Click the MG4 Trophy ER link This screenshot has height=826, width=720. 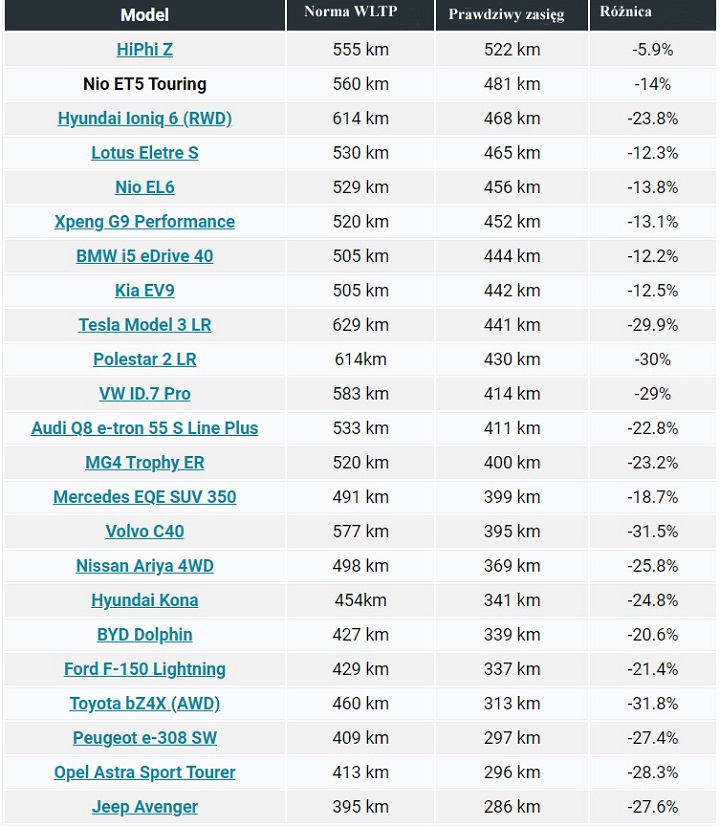pos(144,463)
